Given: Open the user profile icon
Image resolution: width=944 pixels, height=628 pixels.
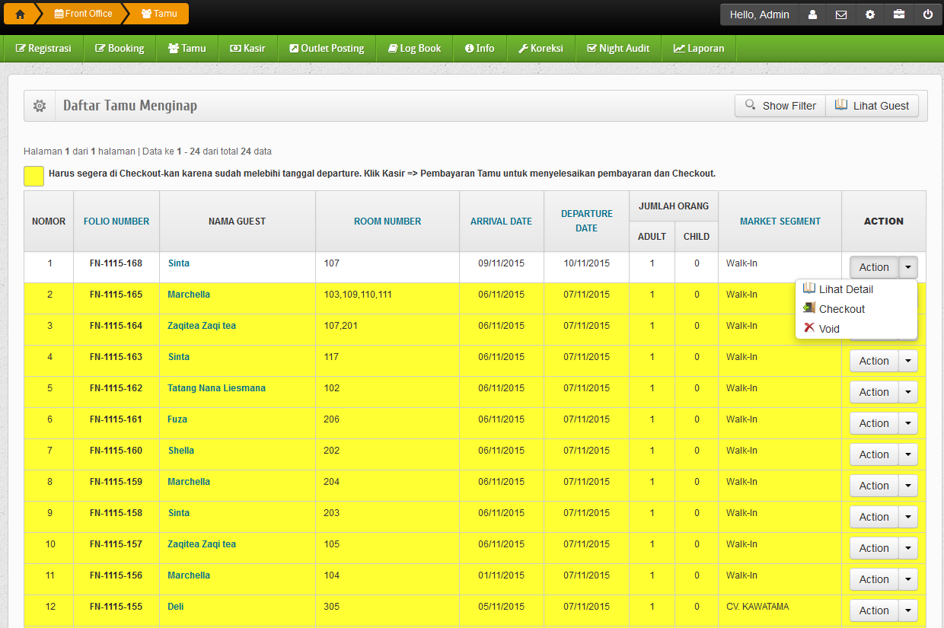Looking at the screenshot, I should [812, 15].
